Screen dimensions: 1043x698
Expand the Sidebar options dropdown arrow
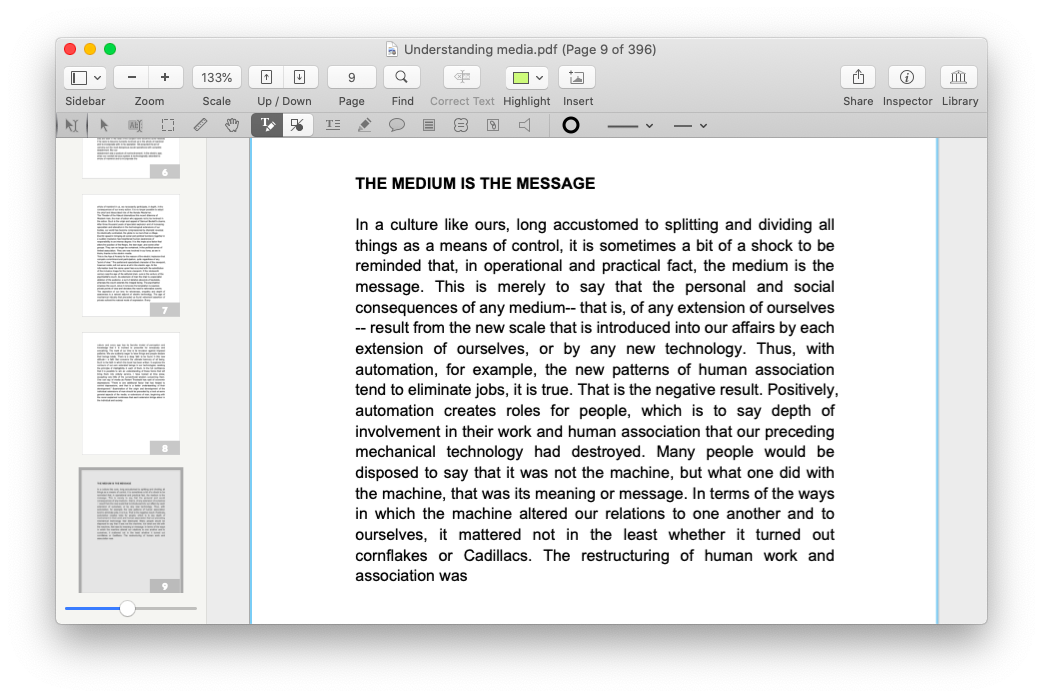pos(98,78)
